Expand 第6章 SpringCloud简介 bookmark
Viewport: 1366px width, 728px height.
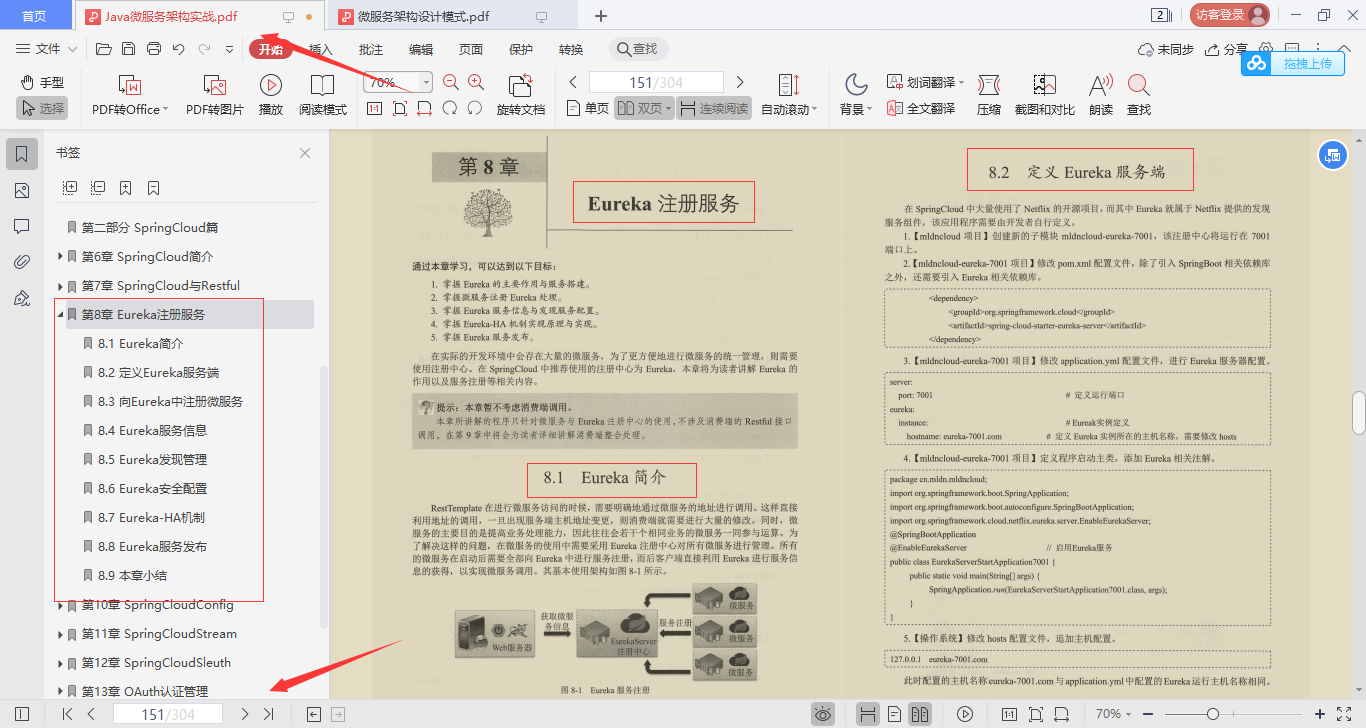click(61, 257)
